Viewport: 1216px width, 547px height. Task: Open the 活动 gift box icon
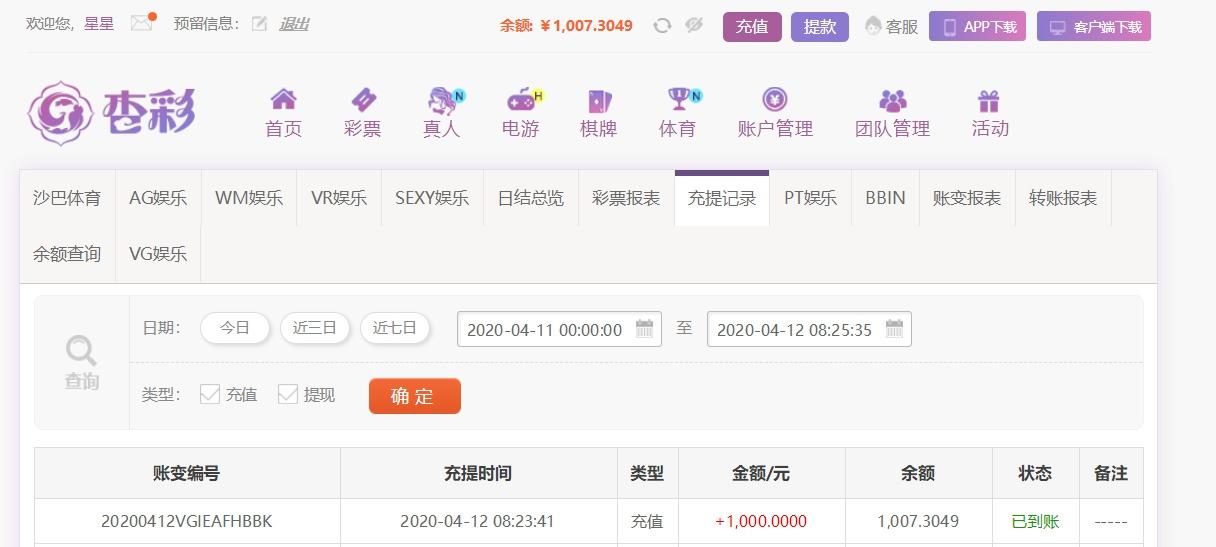coord(989,99)
